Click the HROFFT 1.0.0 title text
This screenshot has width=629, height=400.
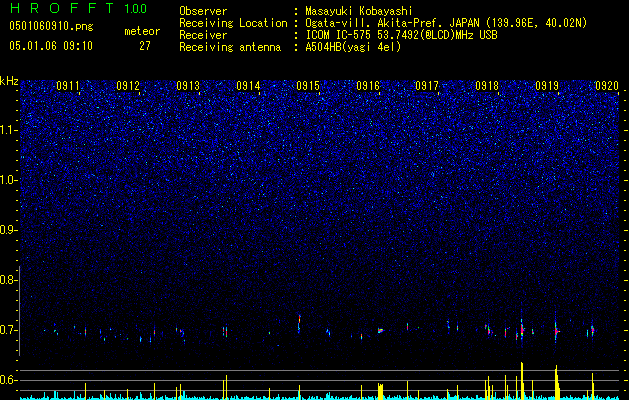78,8
